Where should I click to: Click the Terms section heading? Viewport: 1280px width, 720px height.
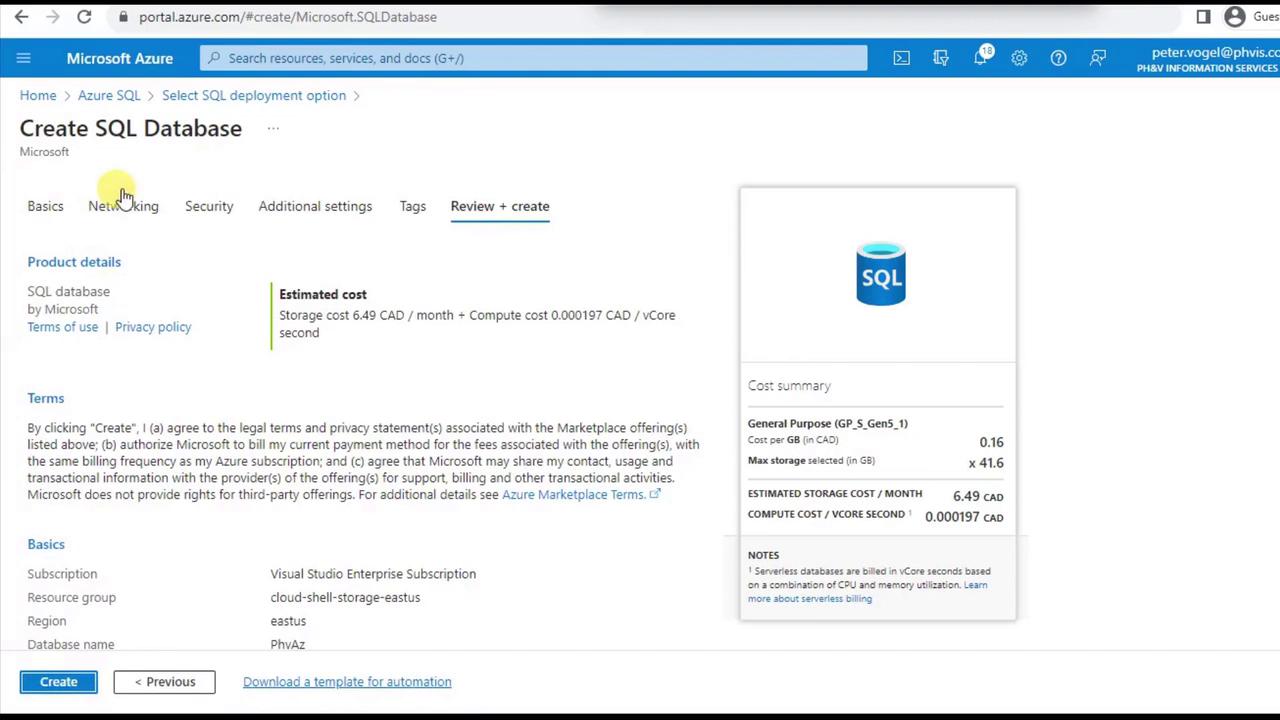coord(46,398)
